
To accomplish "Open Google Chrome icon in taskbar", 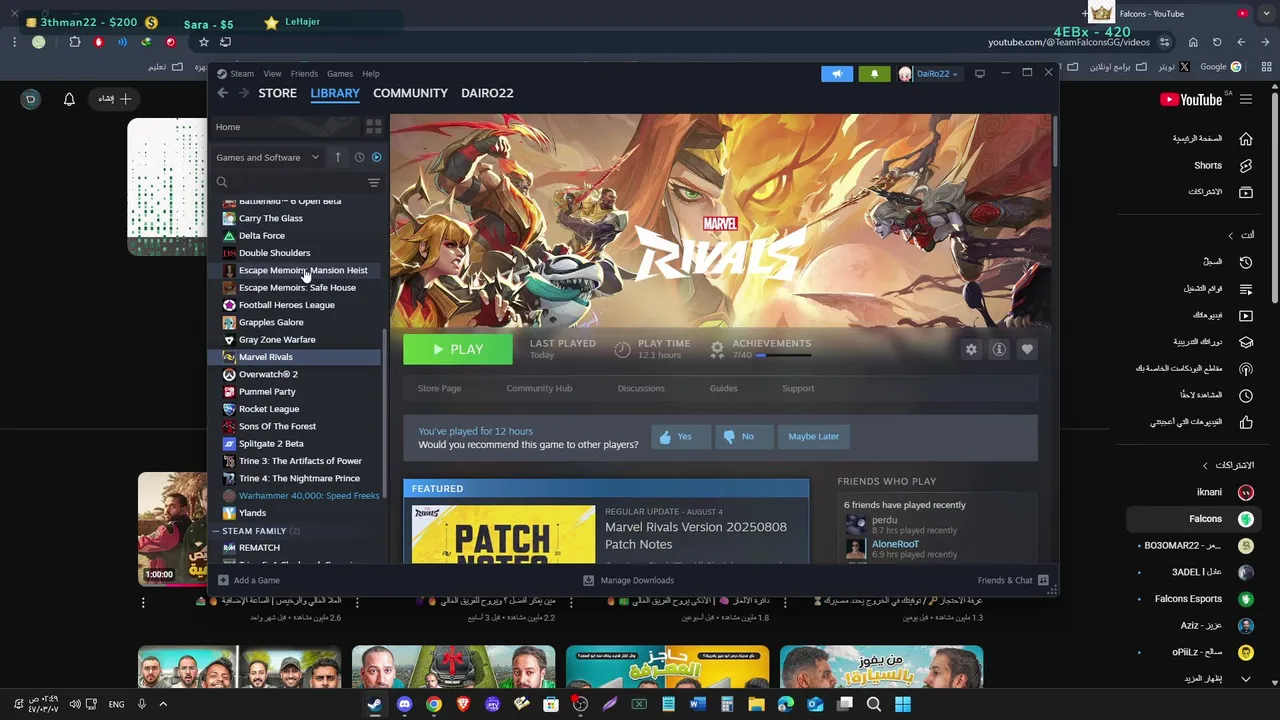I will click(433, 704).
